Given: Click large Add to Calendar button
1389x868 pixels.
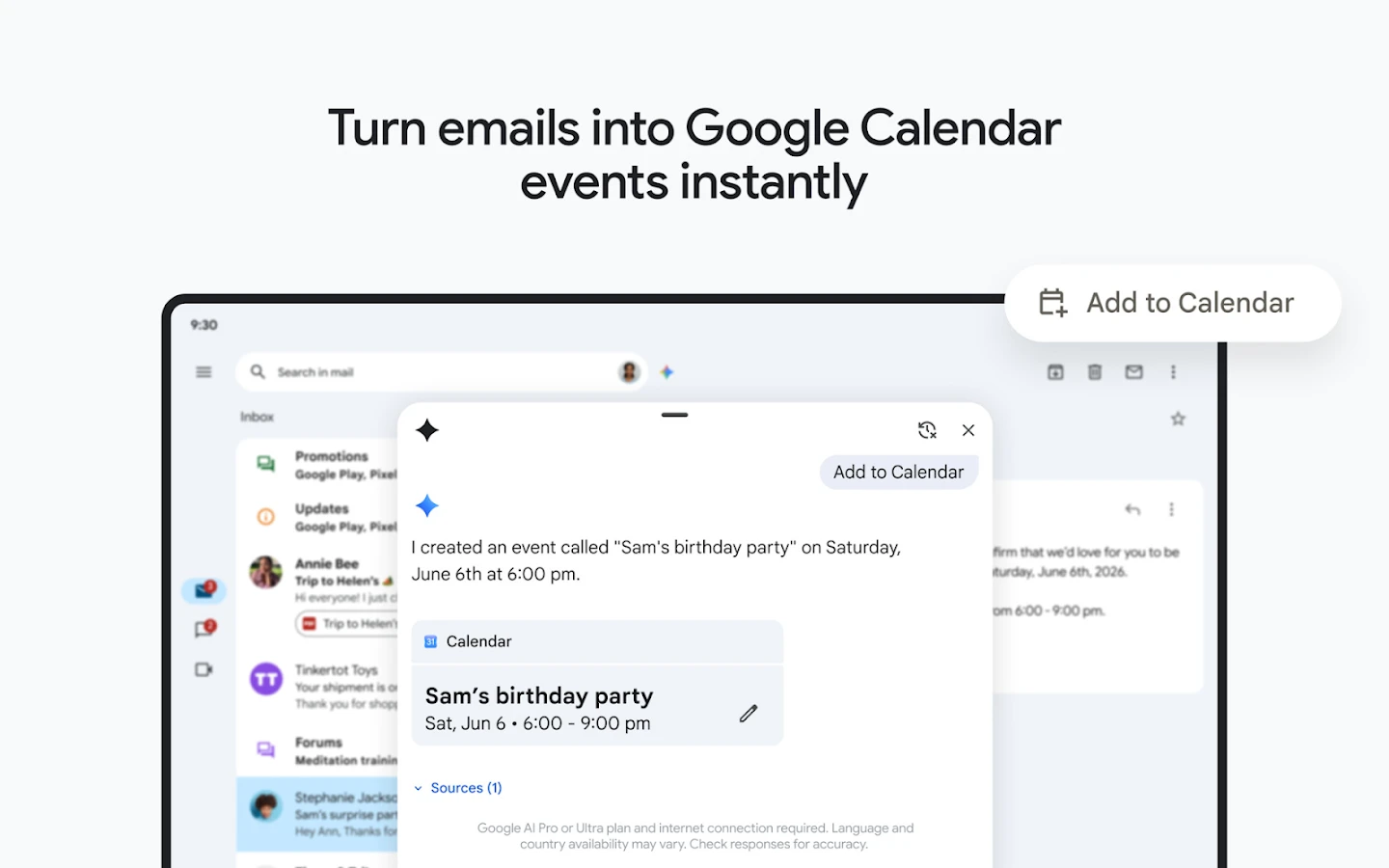Looking at the screenshot, I should tap(1173, 303).
